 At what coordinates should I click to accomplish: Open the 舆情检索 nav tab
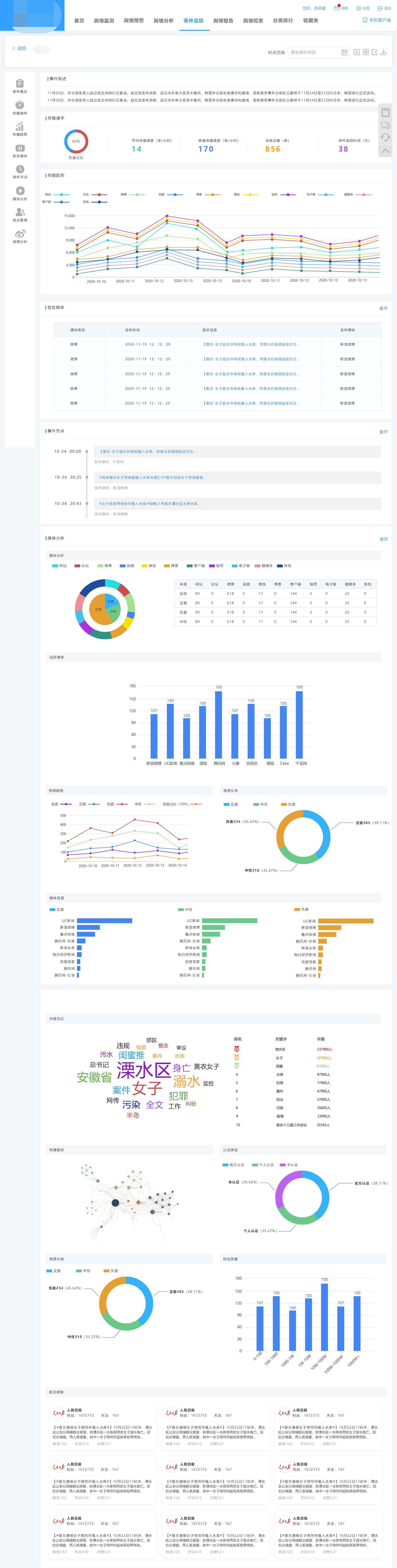point(253,21)
